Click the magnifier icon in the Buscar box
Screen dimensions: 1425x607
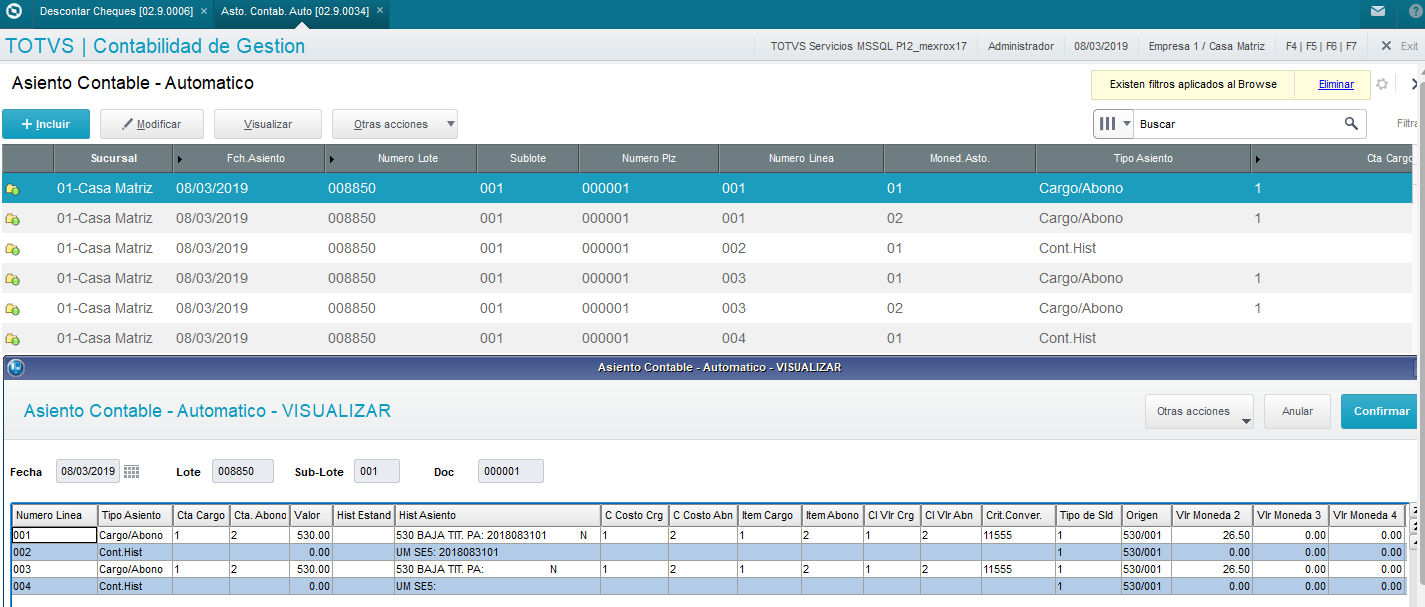(x=1351, y=124)
